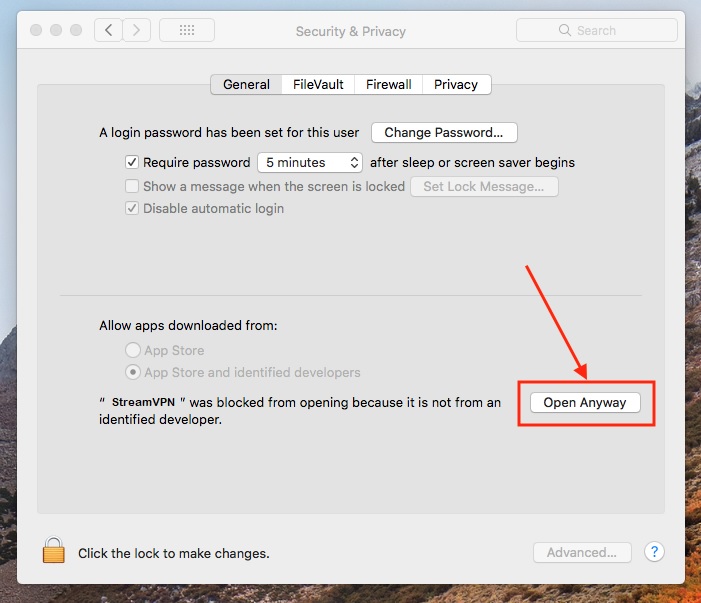Open the help question mark button
Viewport: 701px width, 603px height.
(x=654, y=552)
